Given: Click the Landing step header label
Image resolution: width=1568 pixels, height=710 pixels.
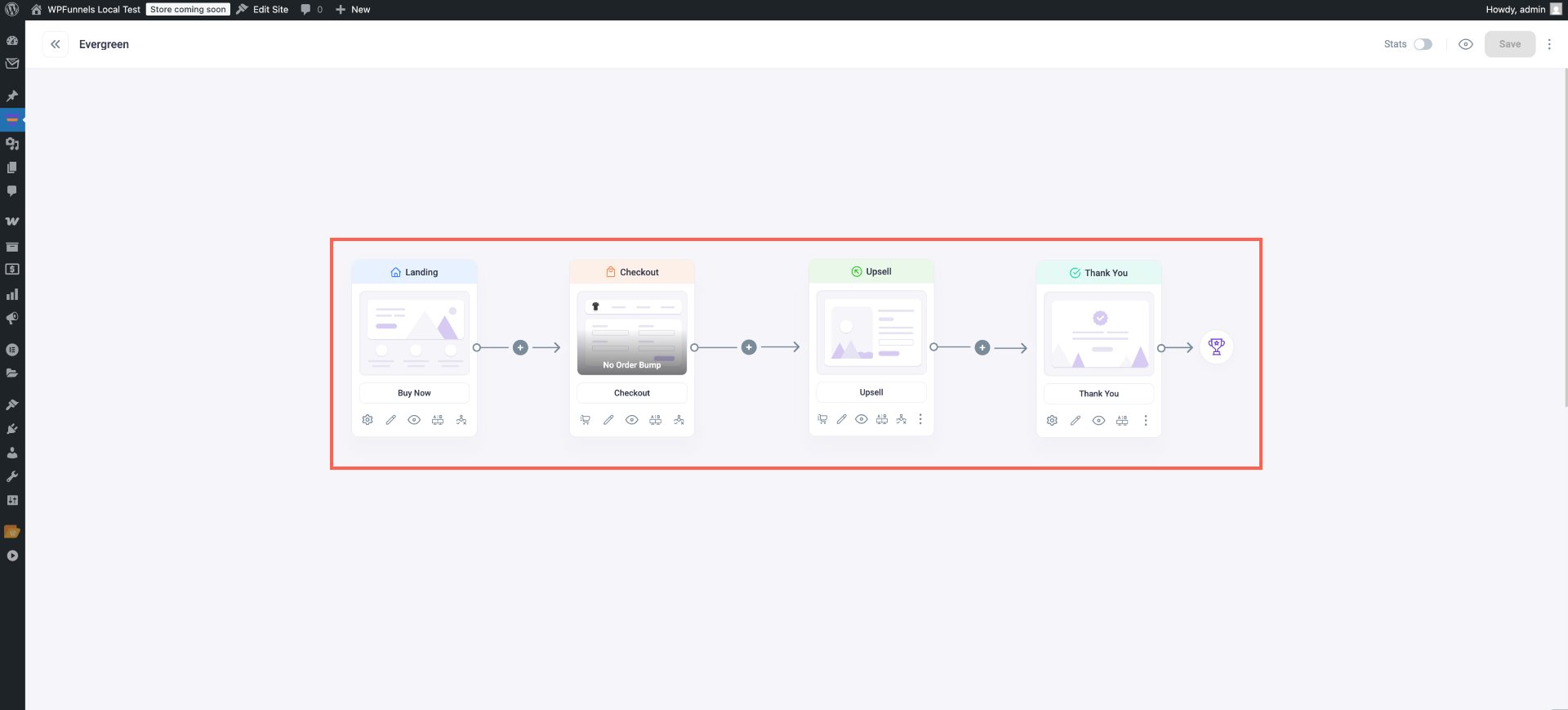Looking at the screenshot, I should (414, 272).
